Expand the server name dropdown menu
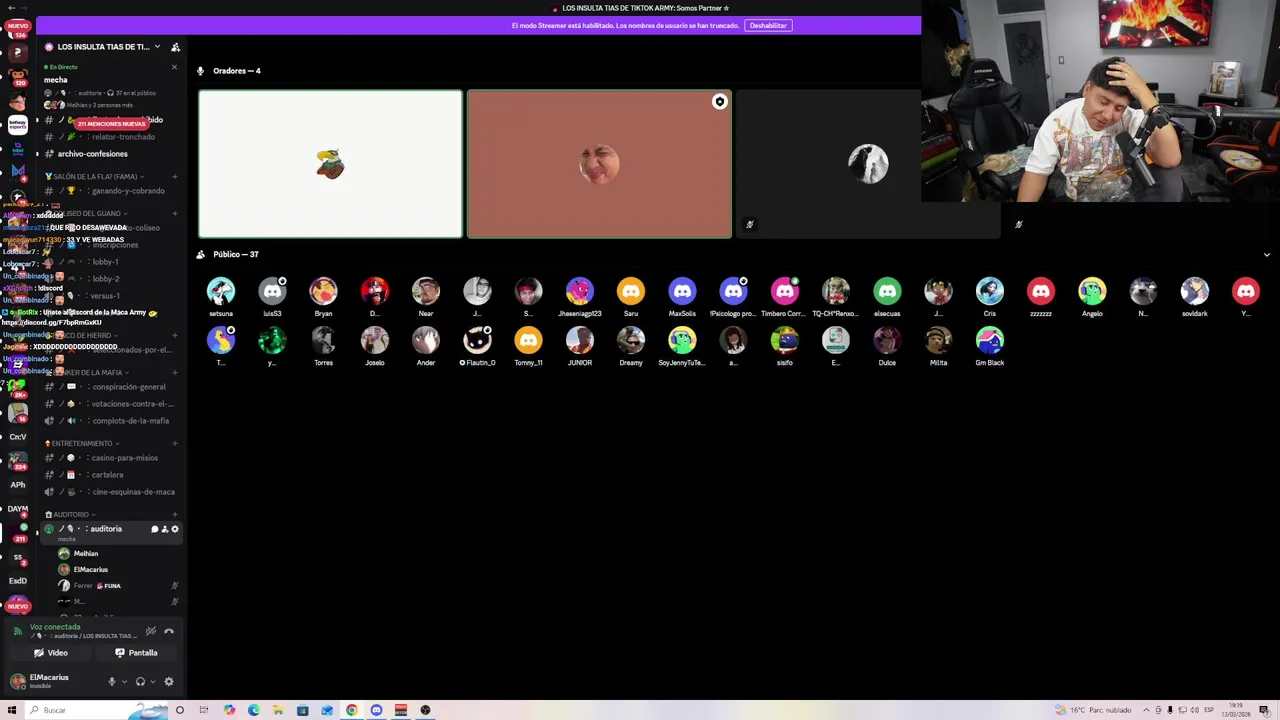This screenshot has width=1280, height=720. [x=157, y=47]
